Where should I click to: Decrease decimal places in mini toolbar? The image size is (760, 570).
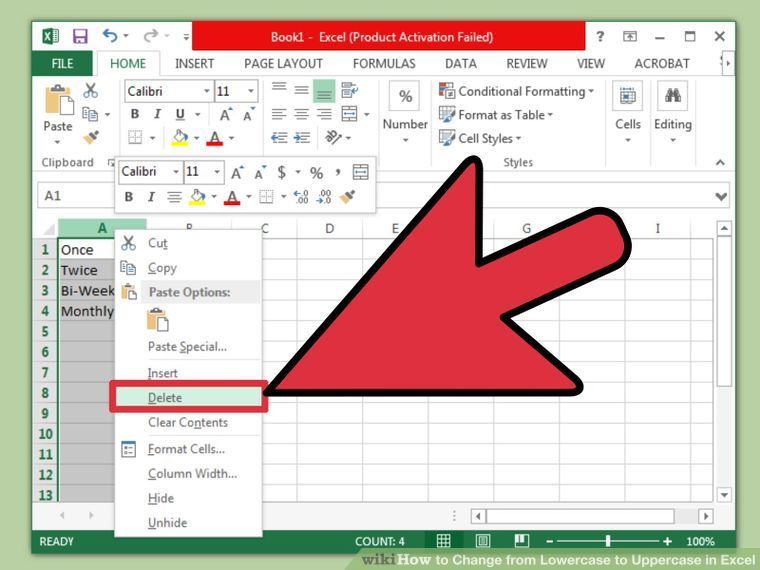(324, 197)
